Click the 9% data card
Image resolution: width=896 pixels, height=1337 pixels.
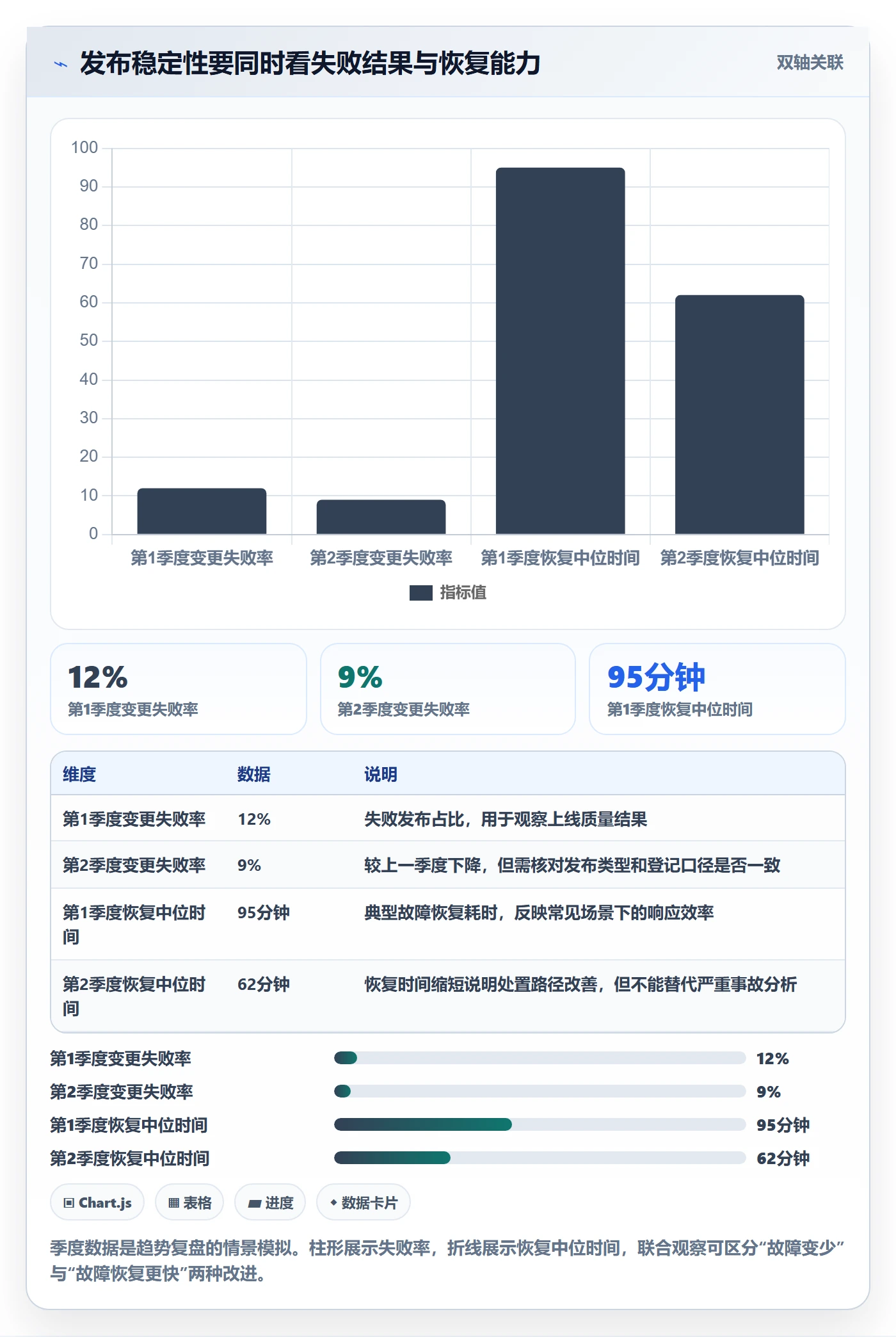click(x=448, y=689)
